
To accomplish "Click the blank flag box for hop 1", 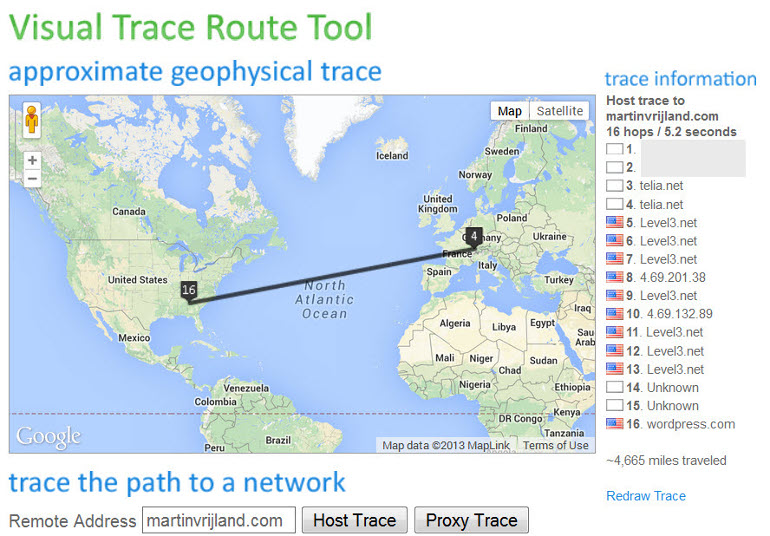I will coord(614,149).
